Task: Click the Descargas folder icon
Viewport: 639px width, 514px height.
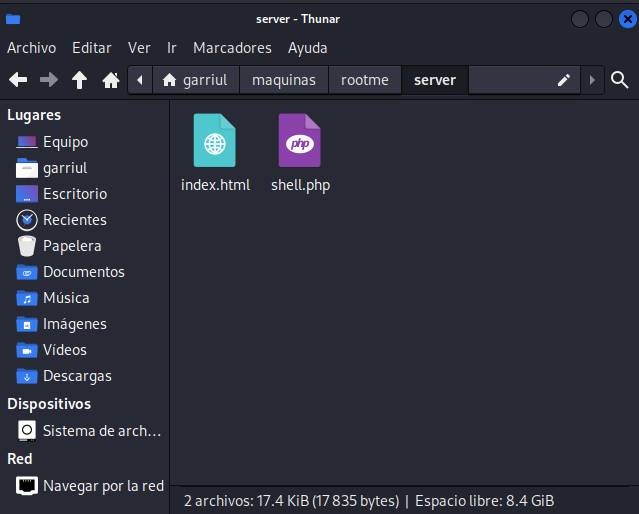Action: (x=27, y=376)
